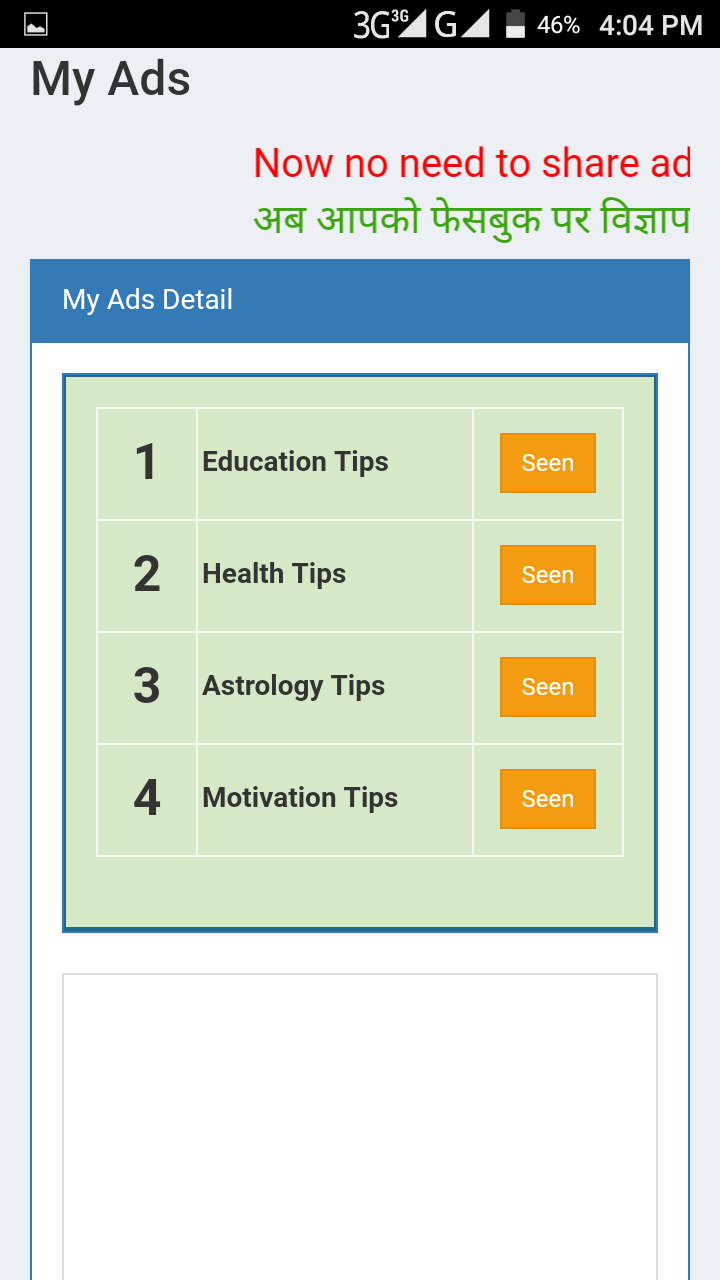Click the Seen button for Astrology Tips

(x=547, y=687)
